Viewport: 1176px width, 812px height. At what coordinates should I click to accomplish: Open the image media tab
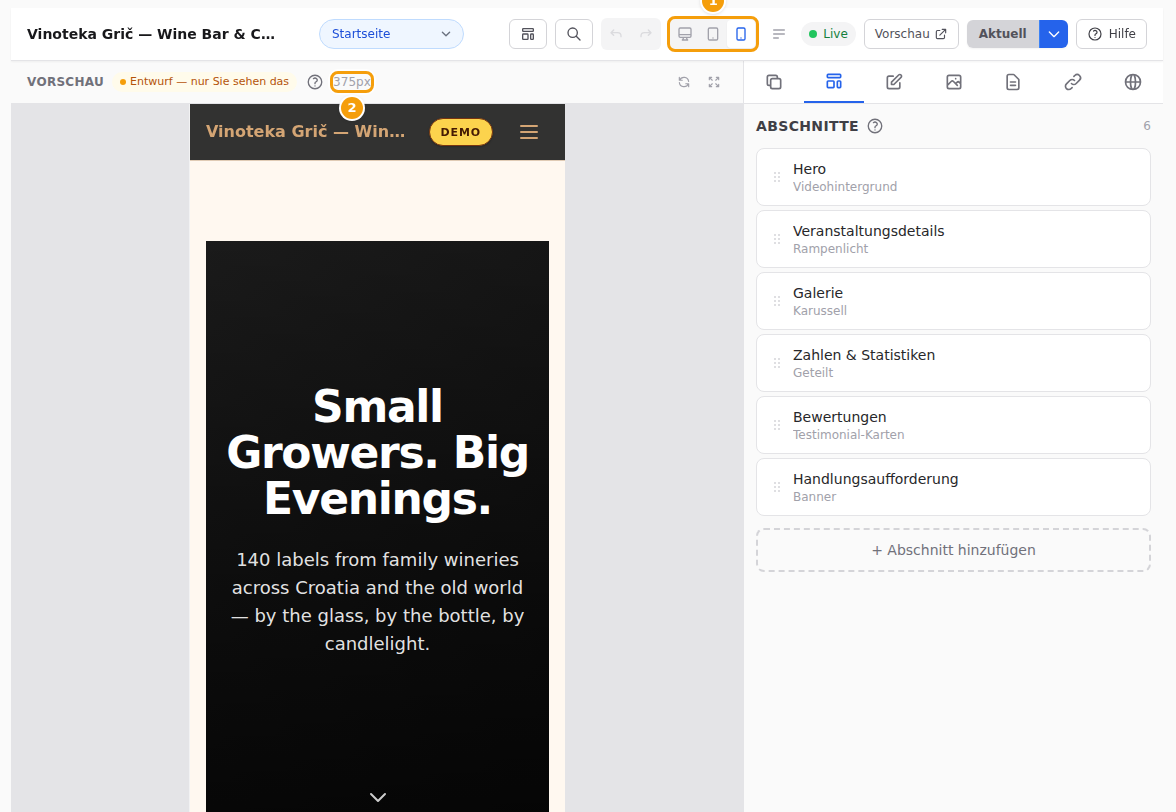(954, 82)
